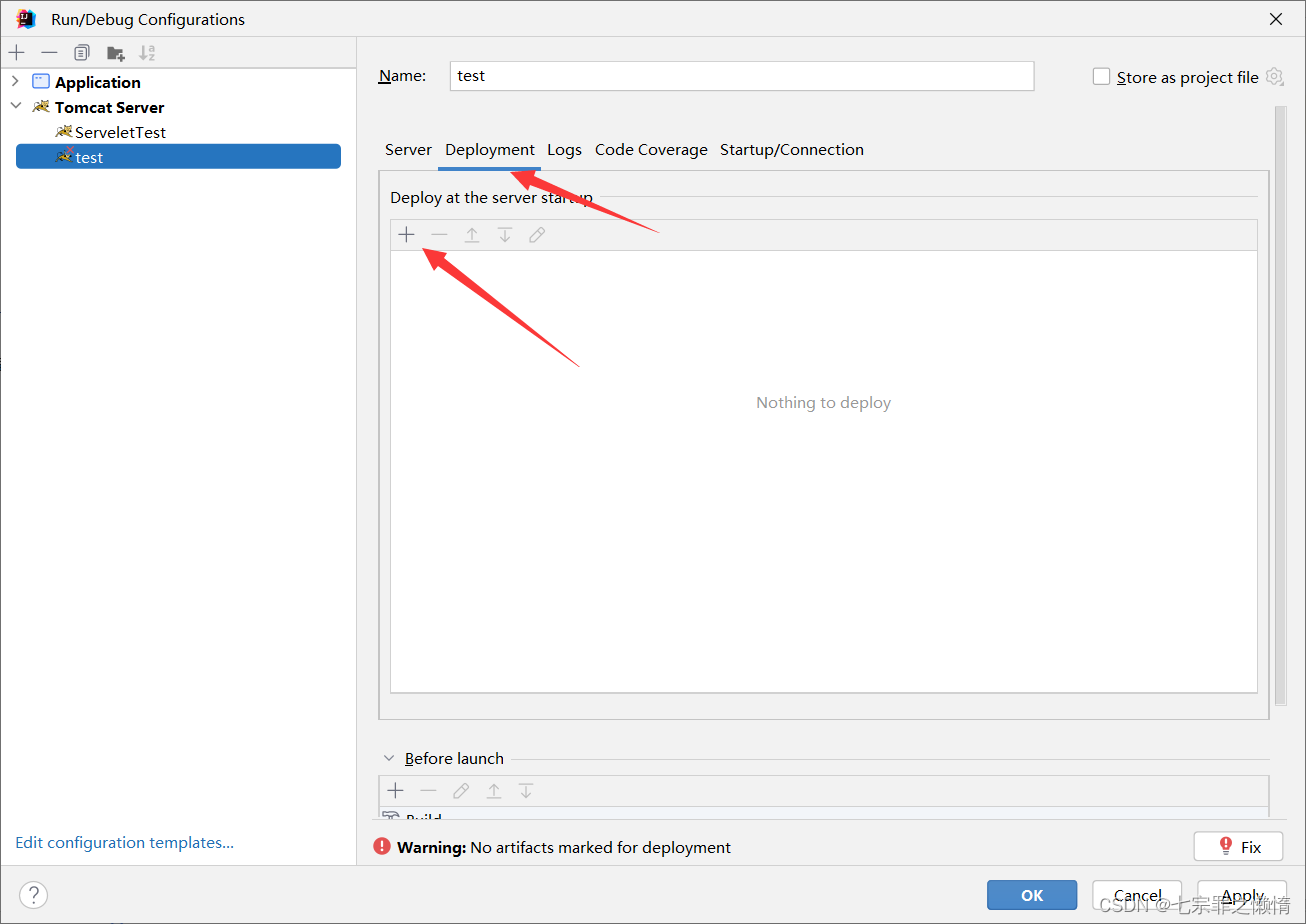The width and height of the screenshot is (1306, 924).
Task: Switch to the Server tab
Action: coord(408,150)
